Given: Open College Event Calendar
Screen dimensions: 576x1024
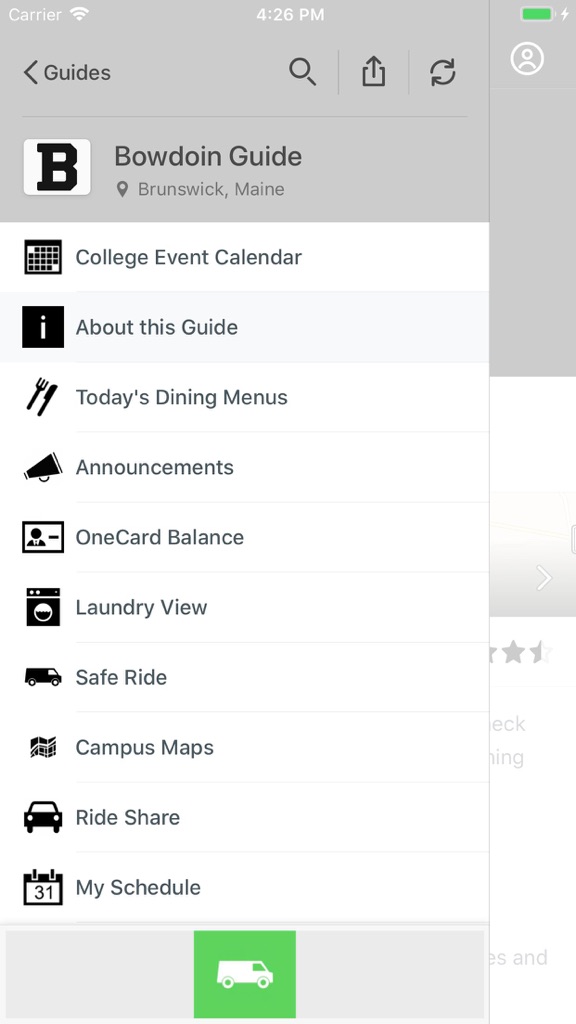Looking at the screenshot, I should click(244, 257).
